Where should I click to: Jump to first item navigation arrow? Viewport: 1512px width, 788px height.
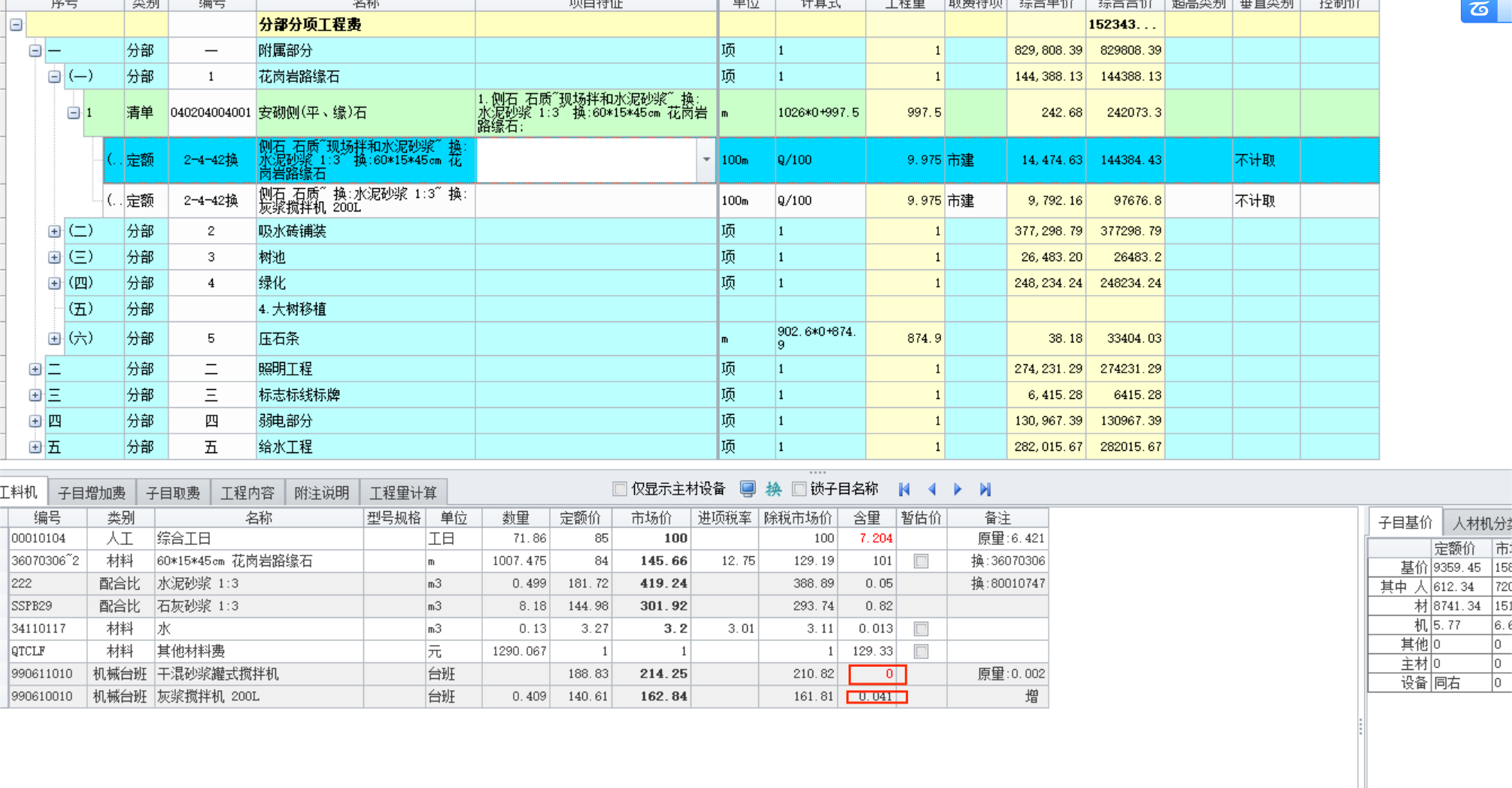pyautogui.click(x=904, y=489)
